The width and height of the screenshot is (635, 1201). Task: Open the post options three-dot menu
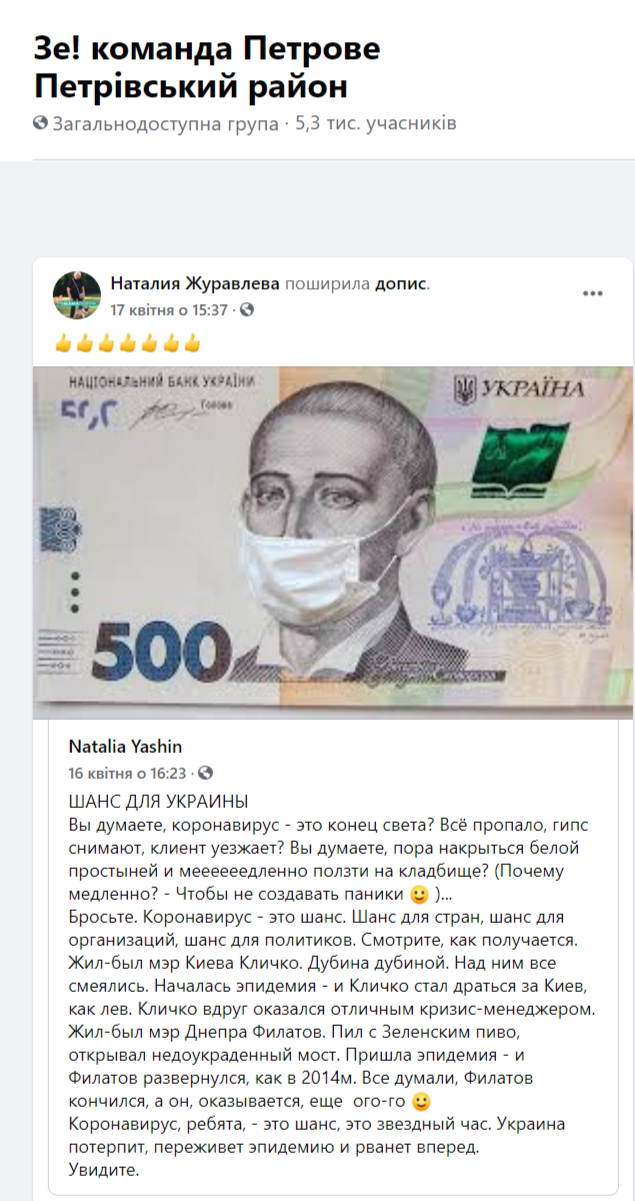click(593, 293)
